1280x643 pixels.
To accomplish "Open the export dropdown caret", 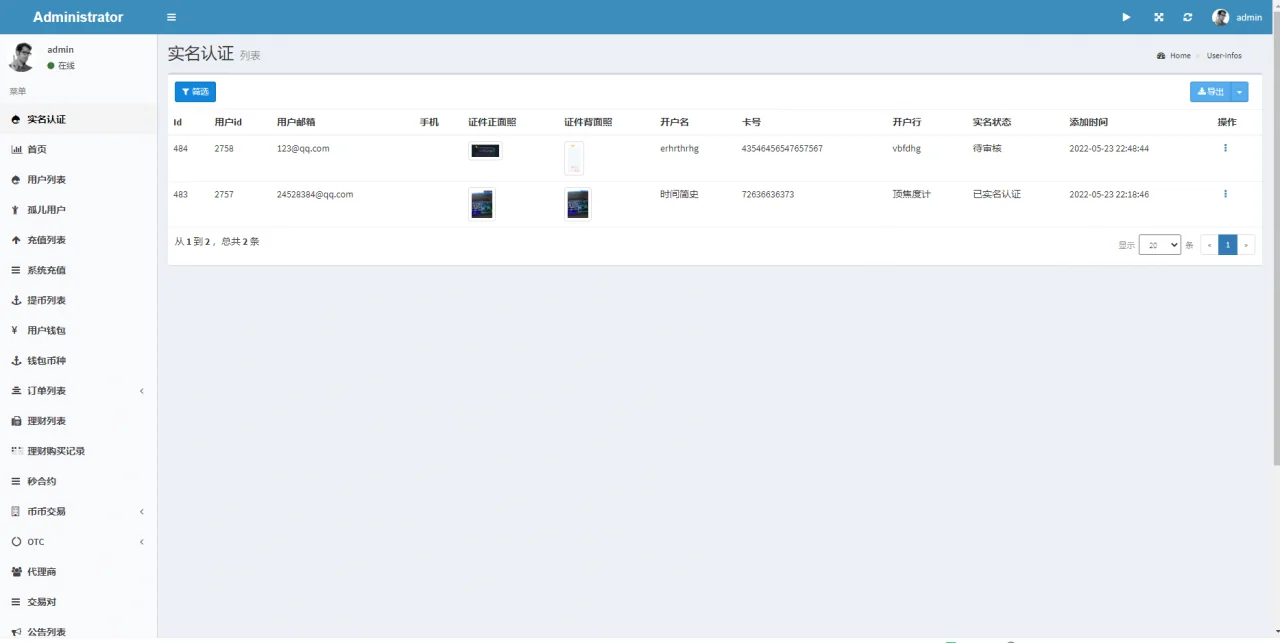I will coord(1240,92).
